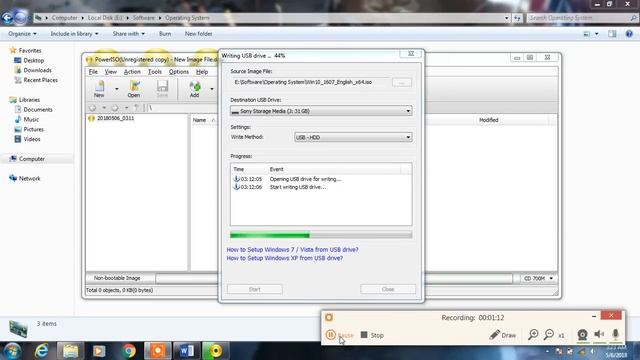Open 'How to Setup Windows XP' link
The height and width of the screenshot is (360, 640).
click(284, 258)
